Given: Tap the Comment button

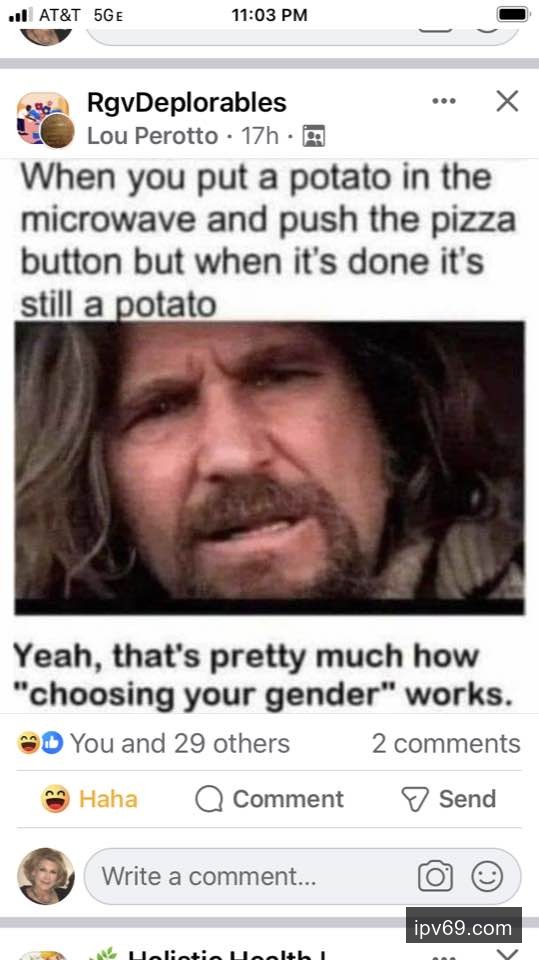Looking at the screenshot, I should point(270,799).
